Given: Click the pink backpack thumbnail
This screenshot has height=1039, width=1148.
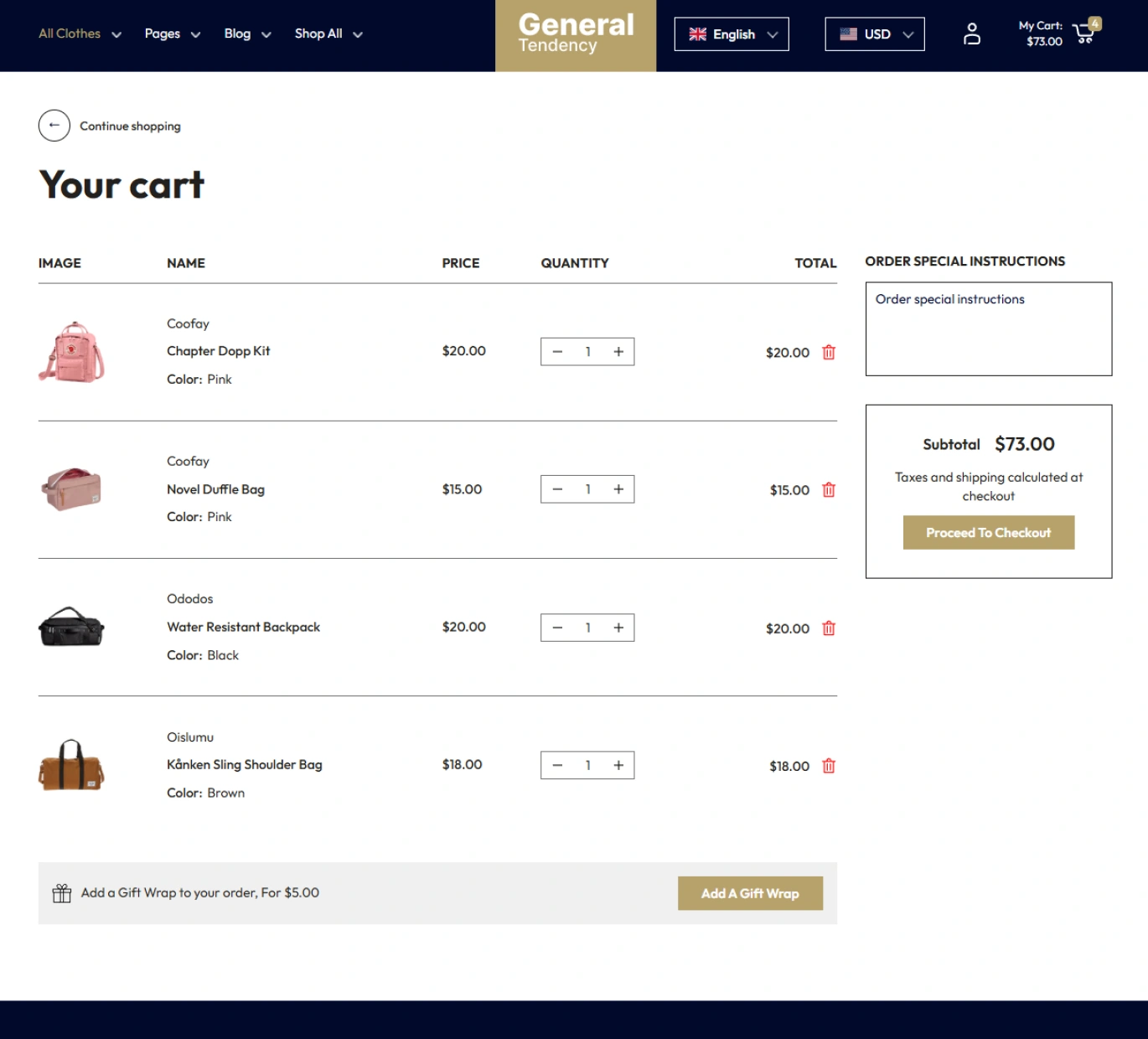Looking at the screenshot, I should [x=71, y=352].
